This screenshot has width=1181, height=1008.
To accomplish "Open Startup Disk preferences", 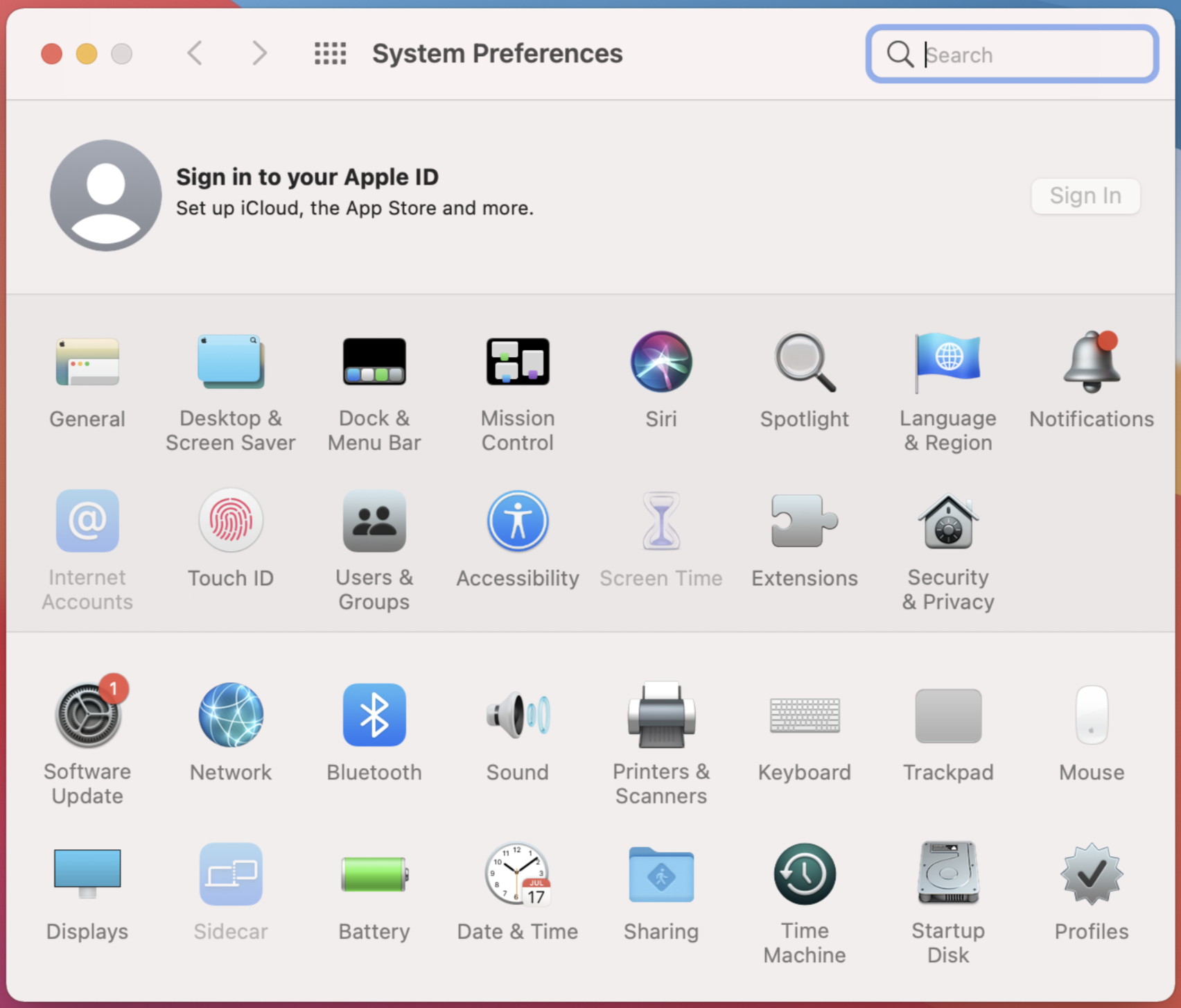I will coord(948,874).
